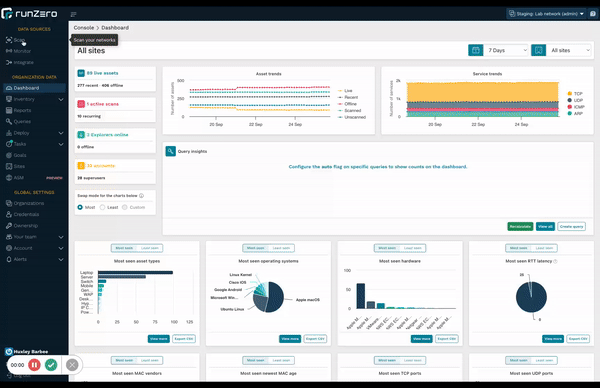Finish recording with green check button
The width and height of the screenshot is (600, 388).
(x=51, y=365)
